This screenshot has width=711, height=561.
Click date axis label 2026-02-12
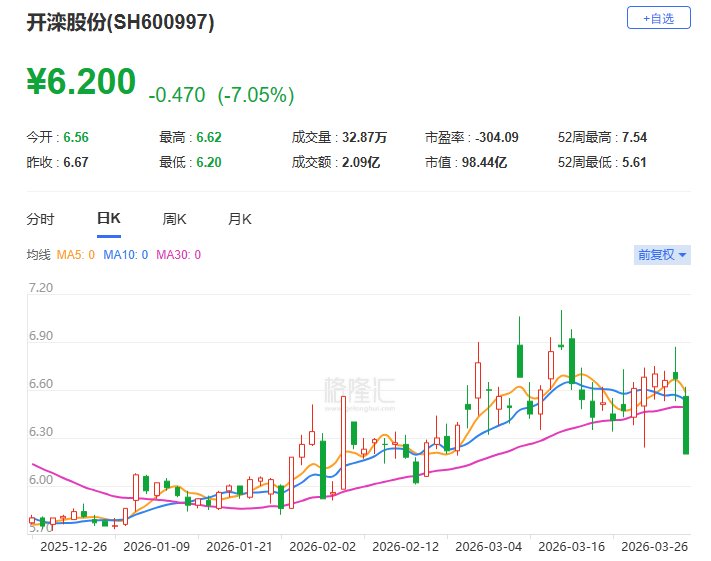[405, 546]
